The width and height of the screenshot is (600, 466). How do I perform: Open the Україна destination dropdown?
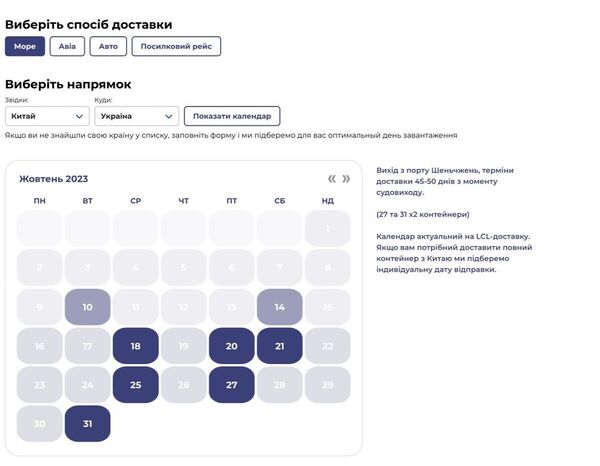coord(137,116)
